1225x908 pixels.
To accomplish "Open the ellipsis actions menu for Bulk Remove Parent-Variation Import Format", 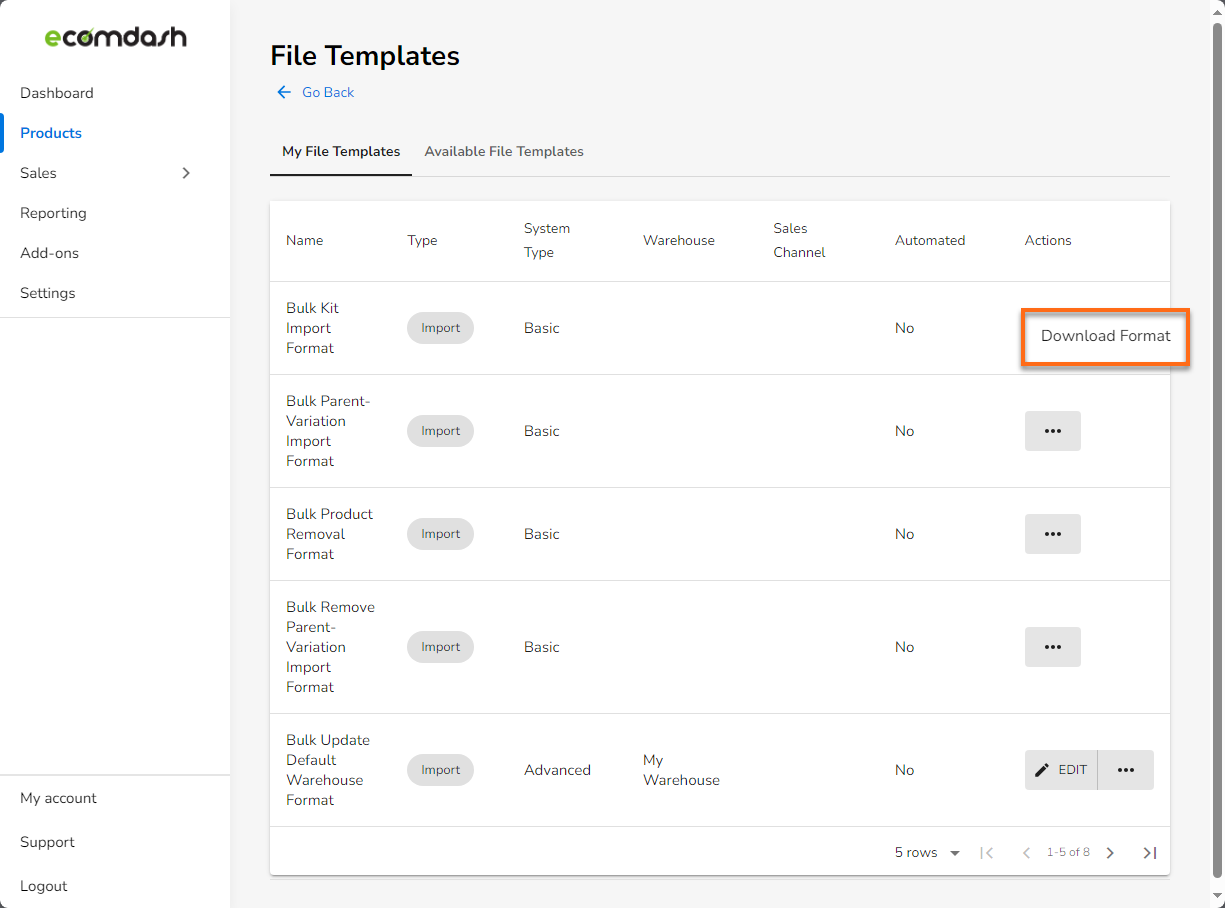I will 1052,646.
